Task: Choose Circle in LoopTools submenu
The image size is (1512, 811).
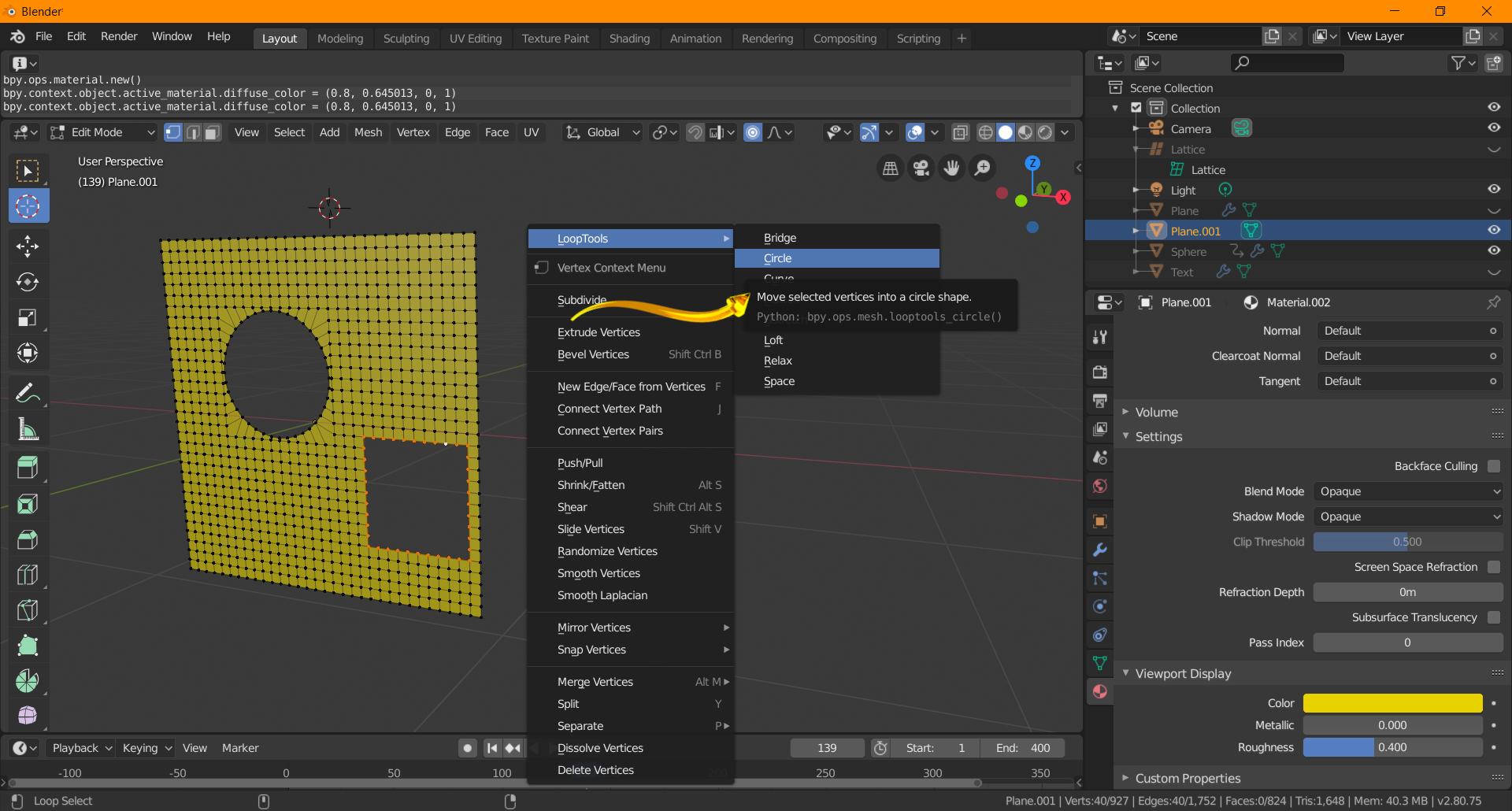Action: [x=837, y=258]
